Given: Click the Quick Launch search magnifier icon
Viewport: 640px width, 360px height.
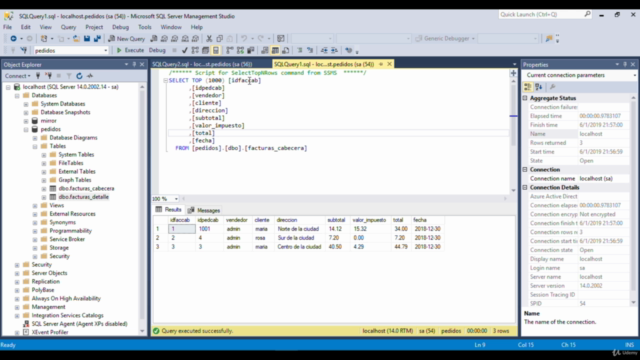Looking at the screenshot, I should point(587,14).
